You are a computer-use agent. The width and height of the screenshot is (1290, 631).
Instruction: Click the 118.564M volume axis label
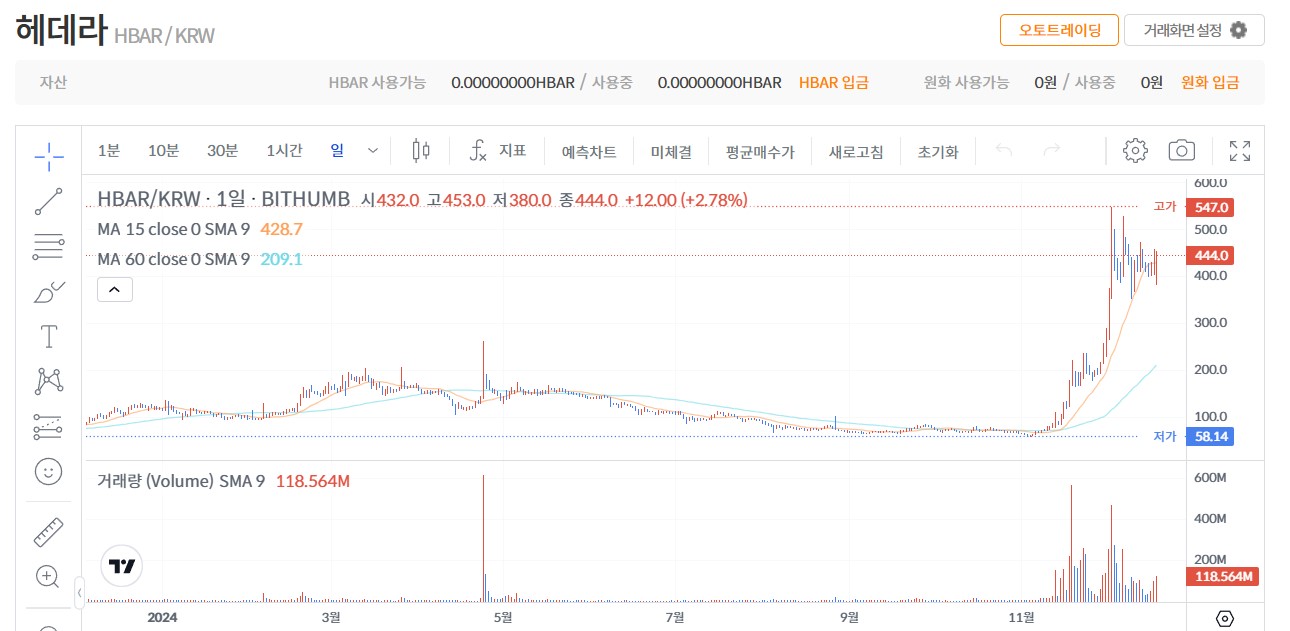(x=1221, y=576)
